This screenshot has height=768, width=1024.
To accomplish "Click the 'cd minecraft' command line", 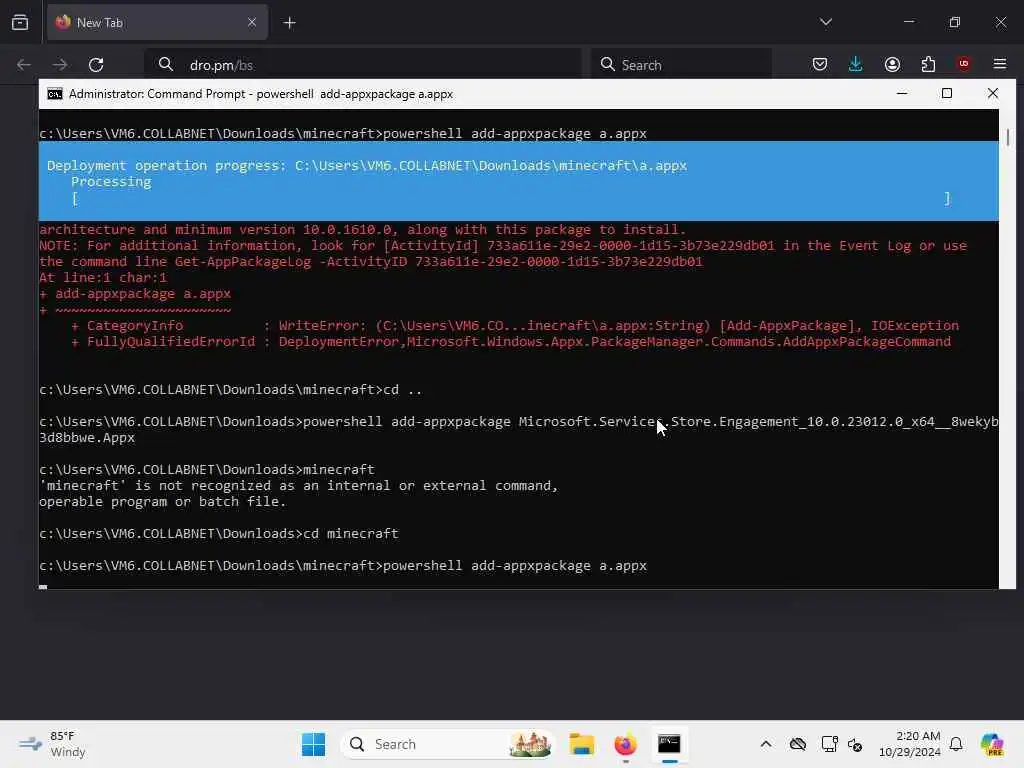I will [x=219, y=534].
